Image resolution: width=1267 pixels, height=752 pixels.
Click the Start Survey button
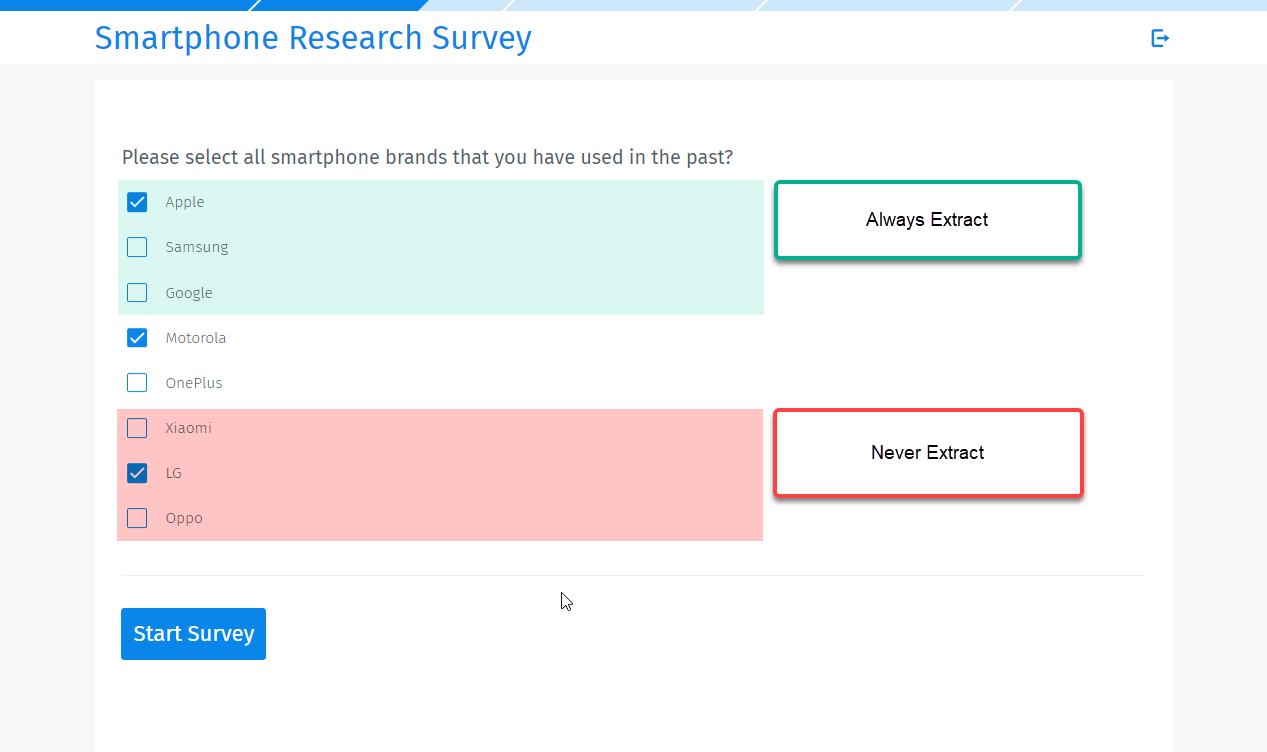click(x=193, y=633)
